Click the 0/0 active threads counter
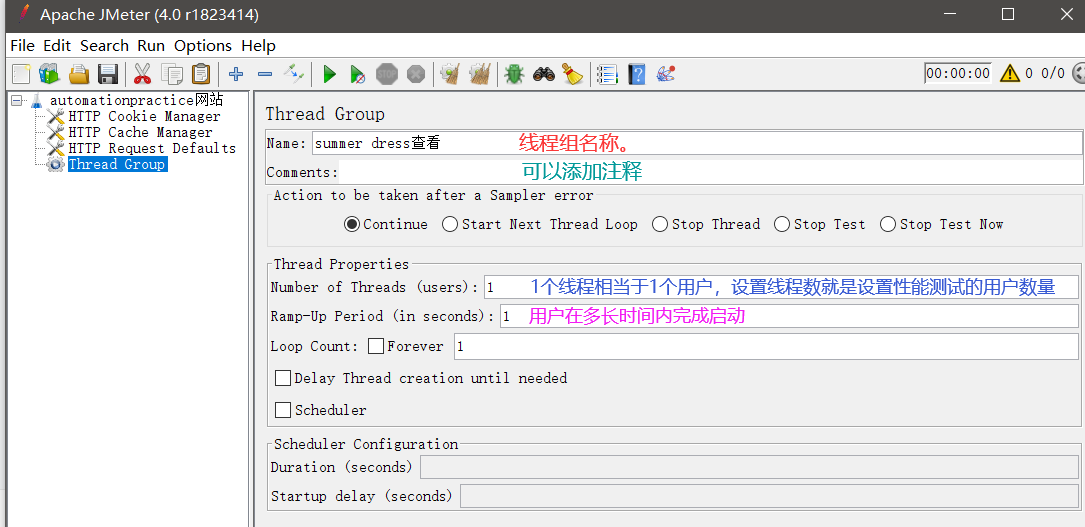 [x=1052, y=73]
